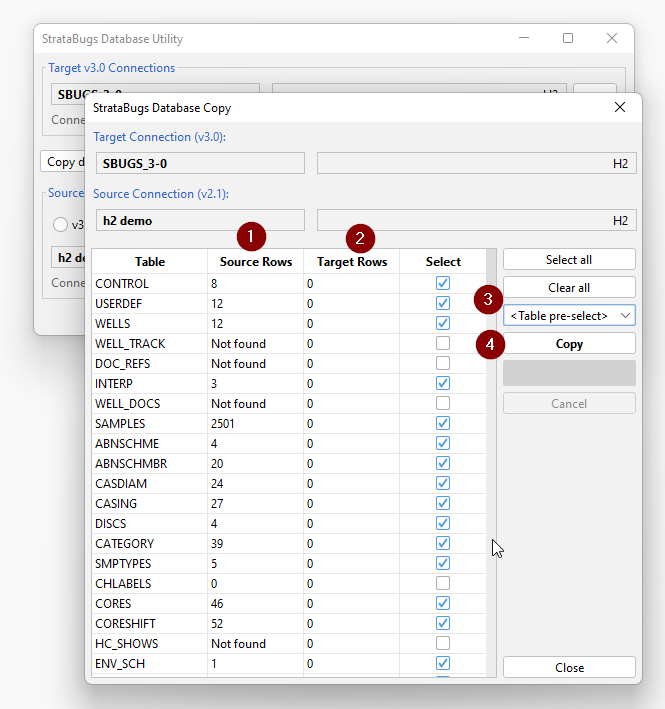Click the target connection H2 type field

(476, 163)
